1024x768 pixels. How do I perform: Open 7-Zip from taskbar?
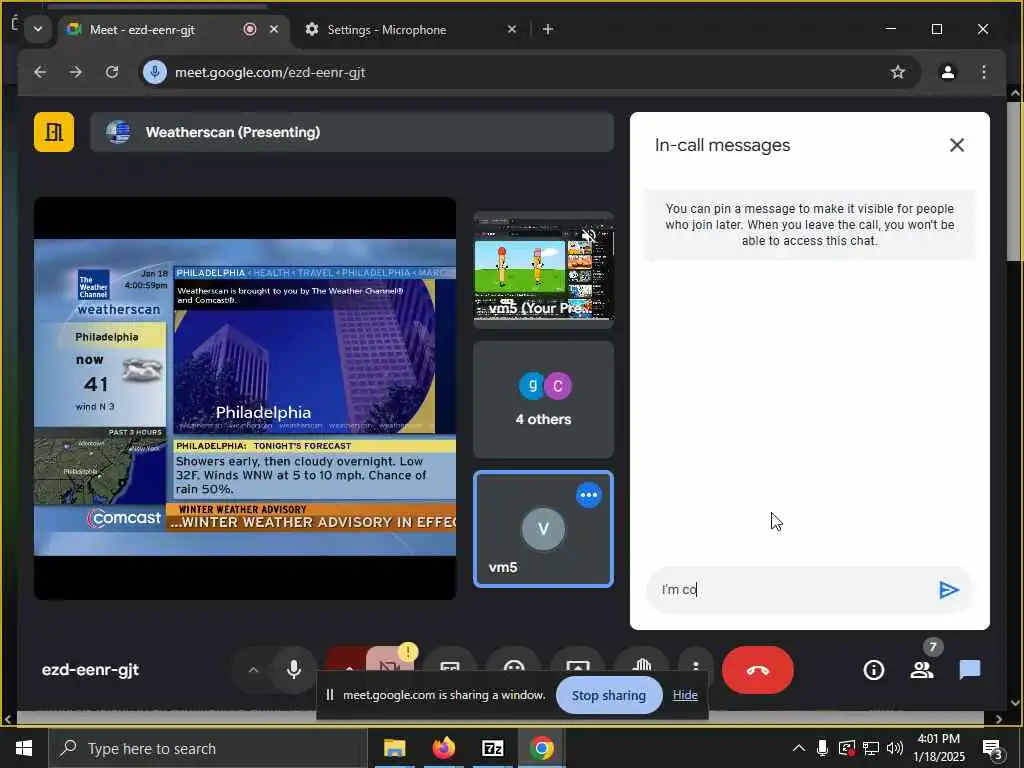(x=492, y=748)
